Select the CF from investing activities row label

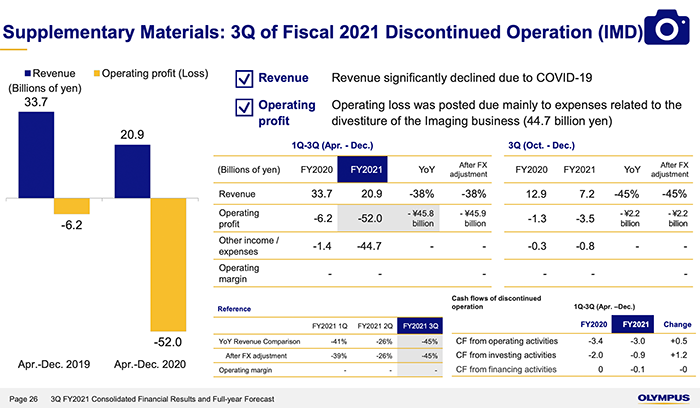507,356
